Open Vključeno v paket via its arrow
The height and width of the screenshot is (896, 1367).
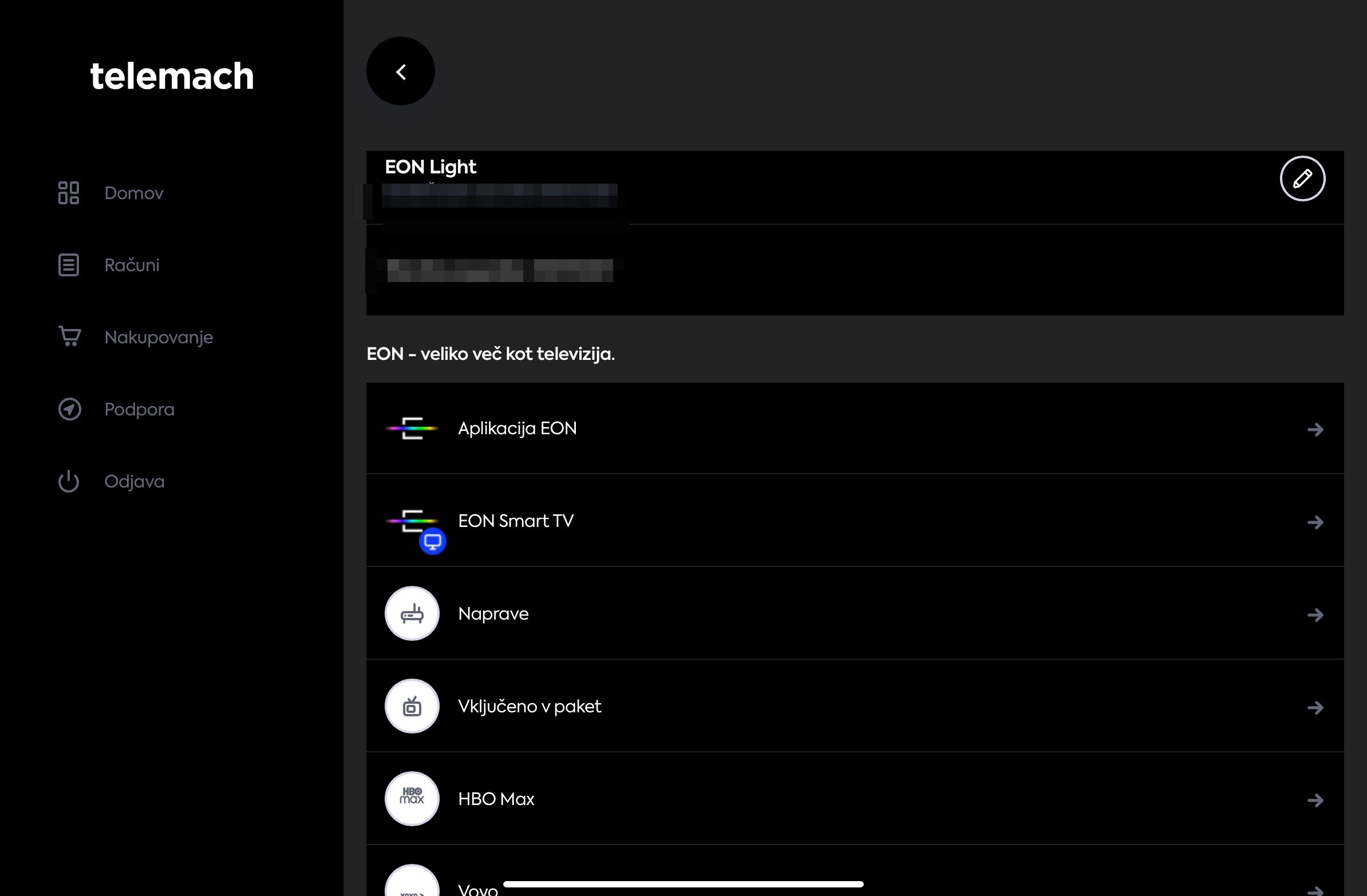(x=1315, y=707)
